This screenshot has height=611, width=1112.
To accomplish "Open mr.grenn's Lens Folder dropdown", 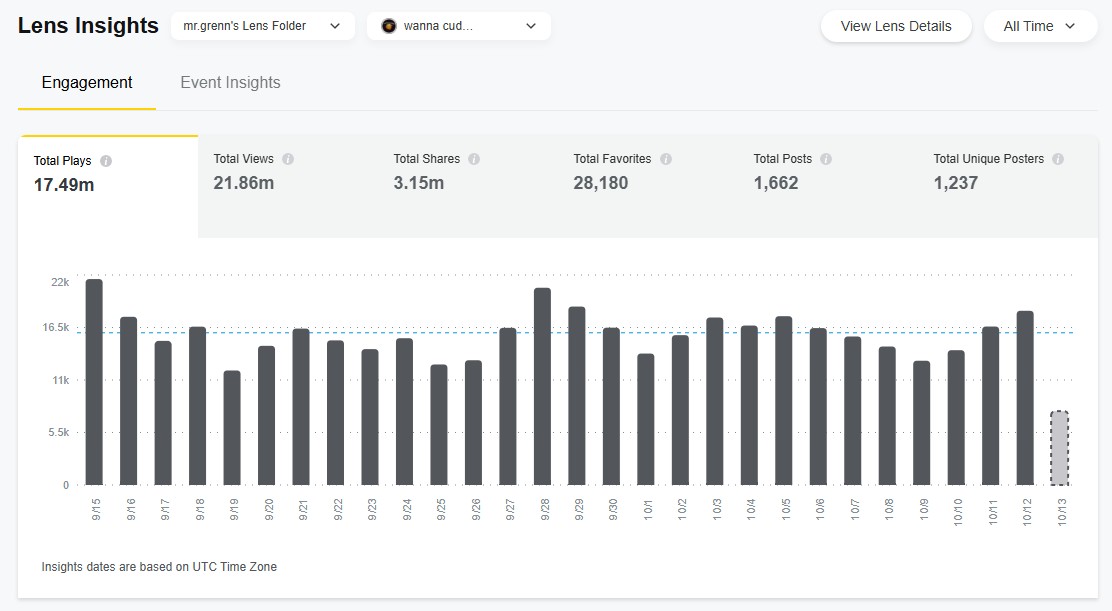I will coord(262,26).
